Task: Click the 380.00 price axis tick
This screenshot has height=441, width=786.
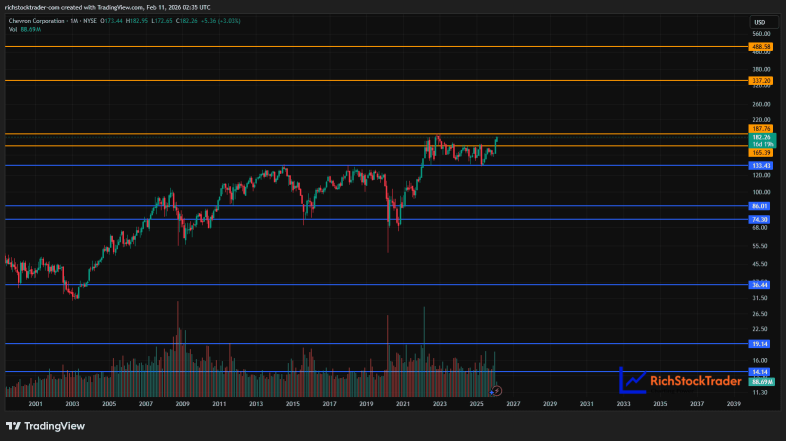Action: point(760,70)
